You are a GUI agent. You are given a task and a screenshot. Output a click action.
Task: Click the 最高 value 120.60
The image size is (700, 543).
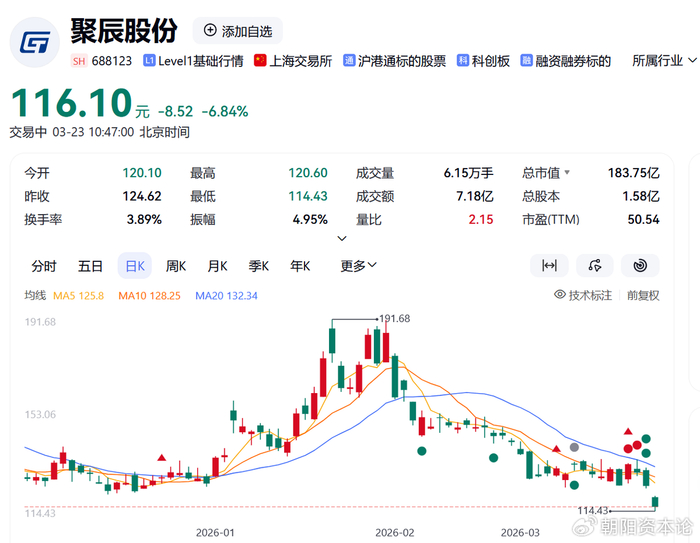(x=308, y=173)
